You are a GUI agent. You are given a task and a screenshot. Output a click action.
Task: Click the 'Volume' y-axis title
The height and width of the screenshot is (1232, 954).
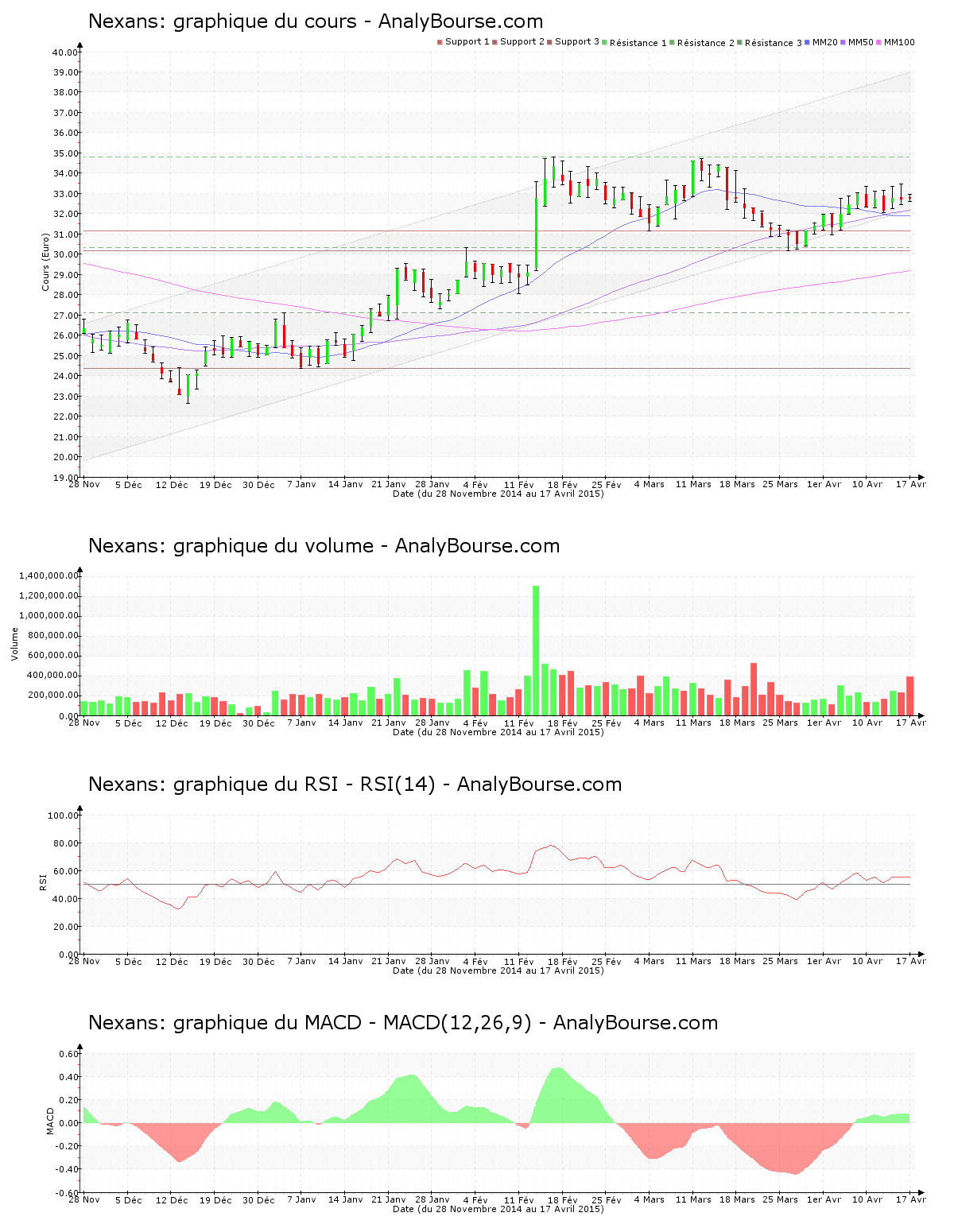point(14,644)
